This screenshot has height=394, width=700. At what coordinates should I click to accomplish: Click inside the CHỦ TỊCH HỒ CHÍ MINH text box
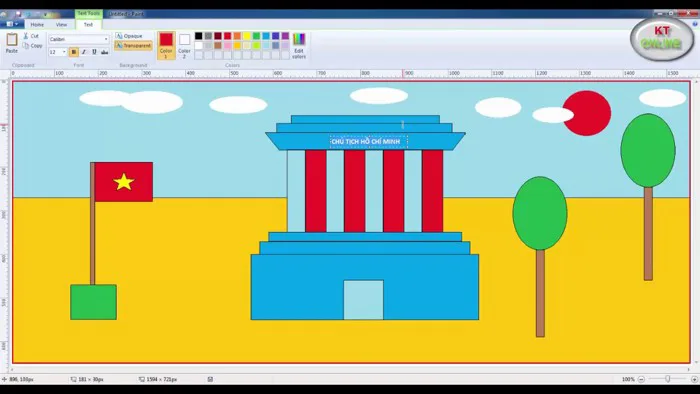click(369, 141)
